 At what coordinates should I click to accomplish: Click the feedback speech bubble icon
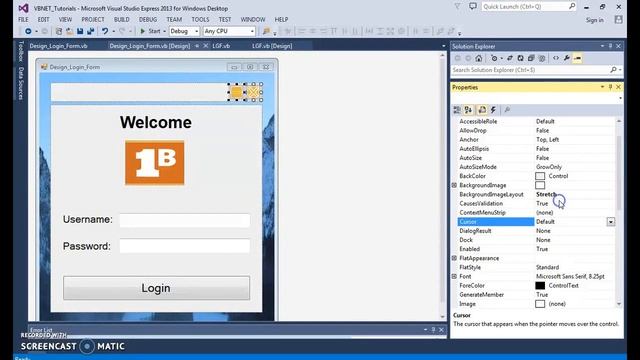tap(473, 7)
